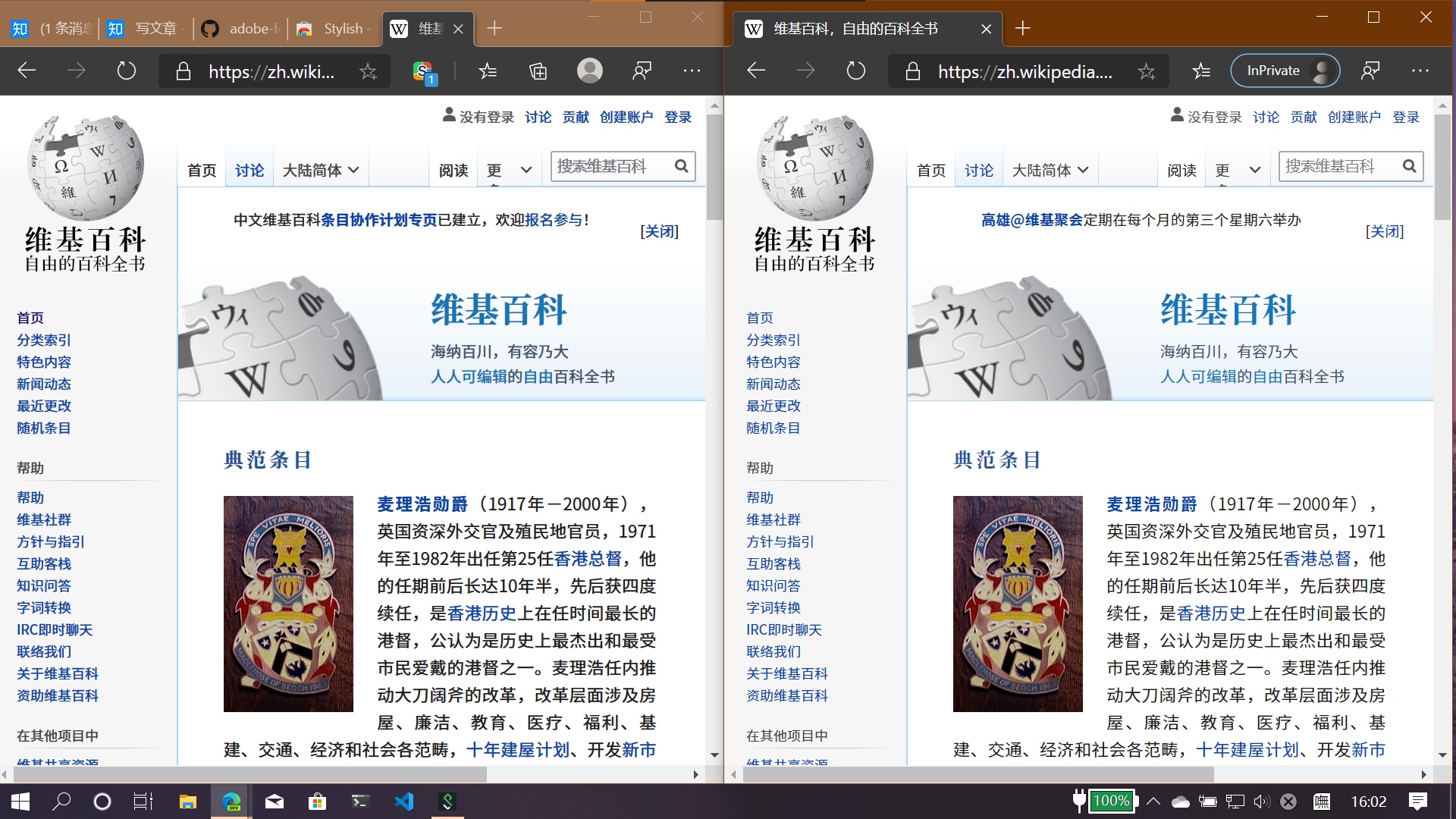Open Stylish extension icon in left window
This screenshot has height=819, width=1456.
(424, 72)
